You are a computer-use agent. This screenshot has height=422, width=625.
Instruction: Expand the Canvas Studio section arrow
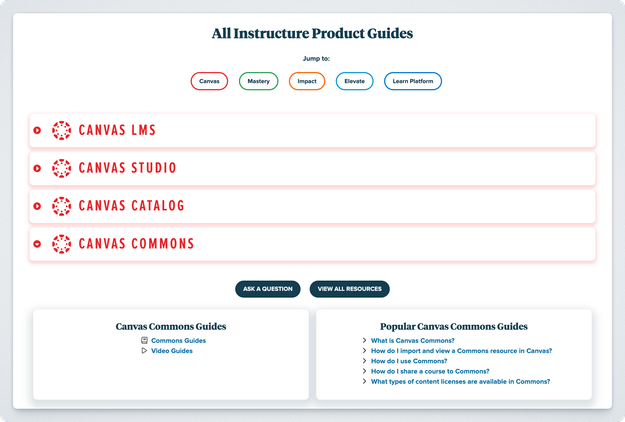pos(37,168)
